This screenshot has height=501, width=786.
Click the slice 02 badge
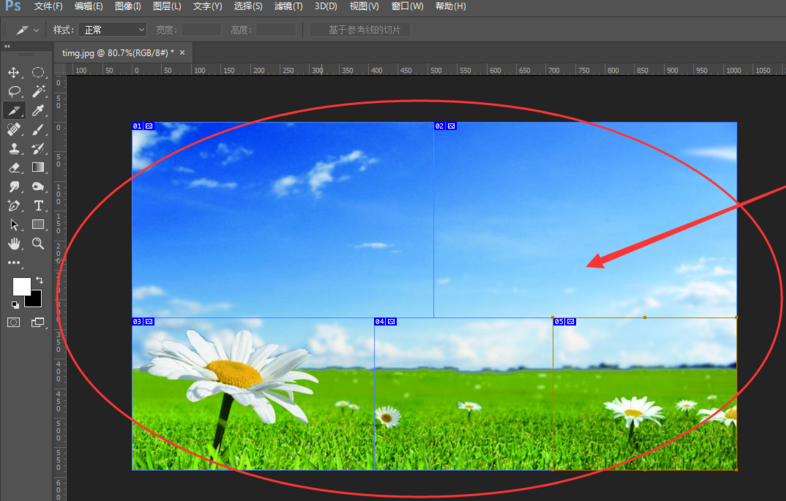tap(445, 126)
